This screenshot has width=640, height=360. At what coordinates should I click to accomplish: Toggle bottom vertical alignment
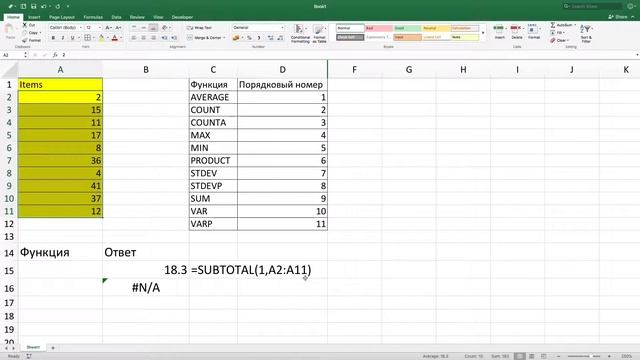pyautogui.click(x=153, y=27)
